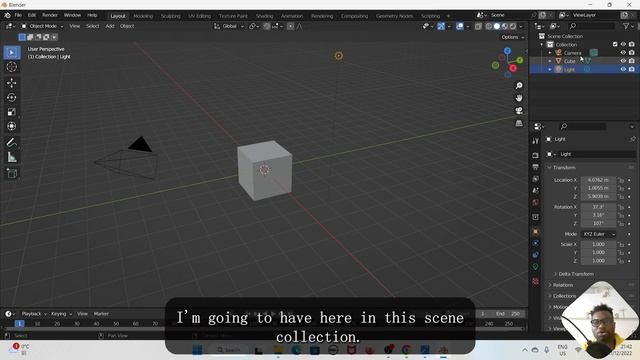Open the World properties tab
640x360 pixels.
536,202
